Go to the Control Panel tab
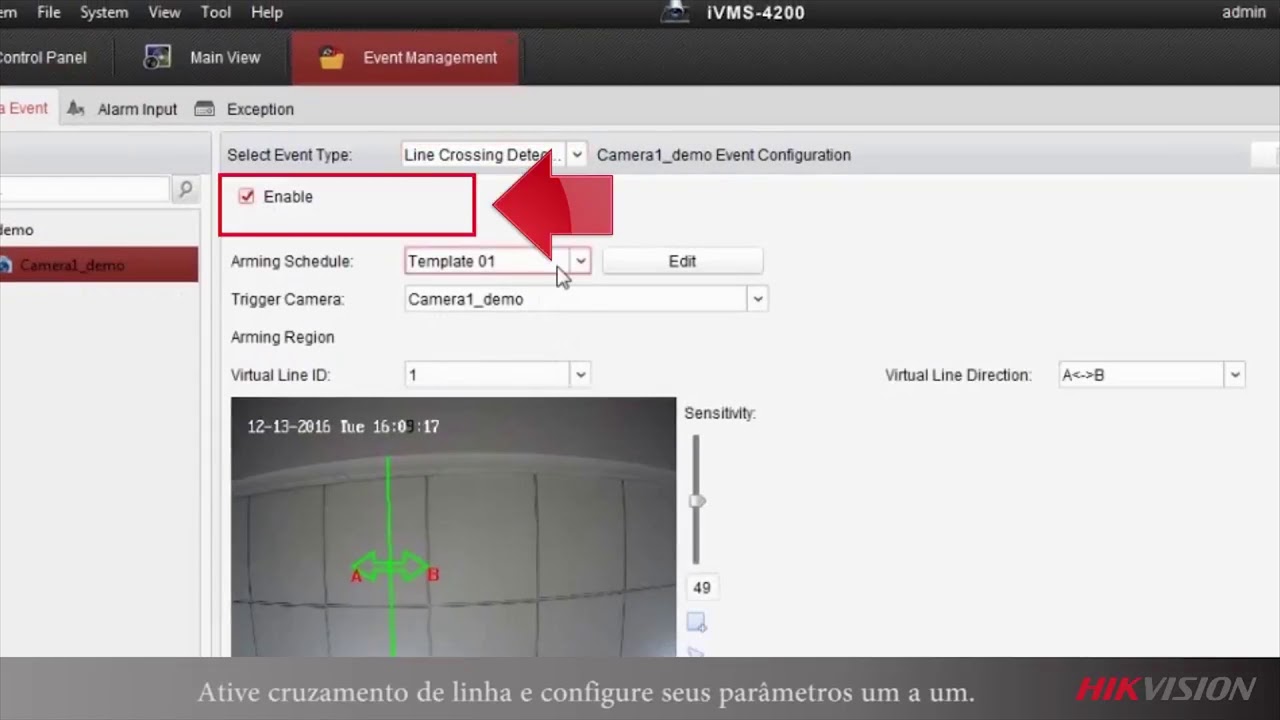The image size is (1280, 720). pyautogui.click(x=43, y=57)
